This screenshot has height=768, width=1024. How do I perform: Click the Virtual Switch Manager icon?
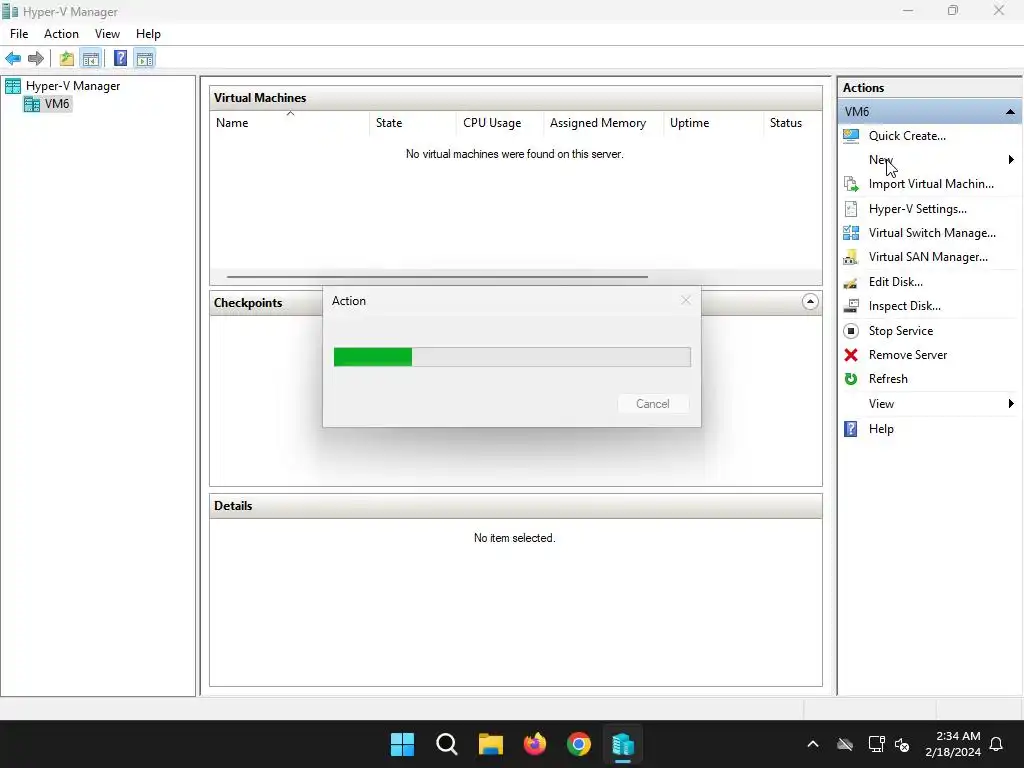tap(851, 232)
